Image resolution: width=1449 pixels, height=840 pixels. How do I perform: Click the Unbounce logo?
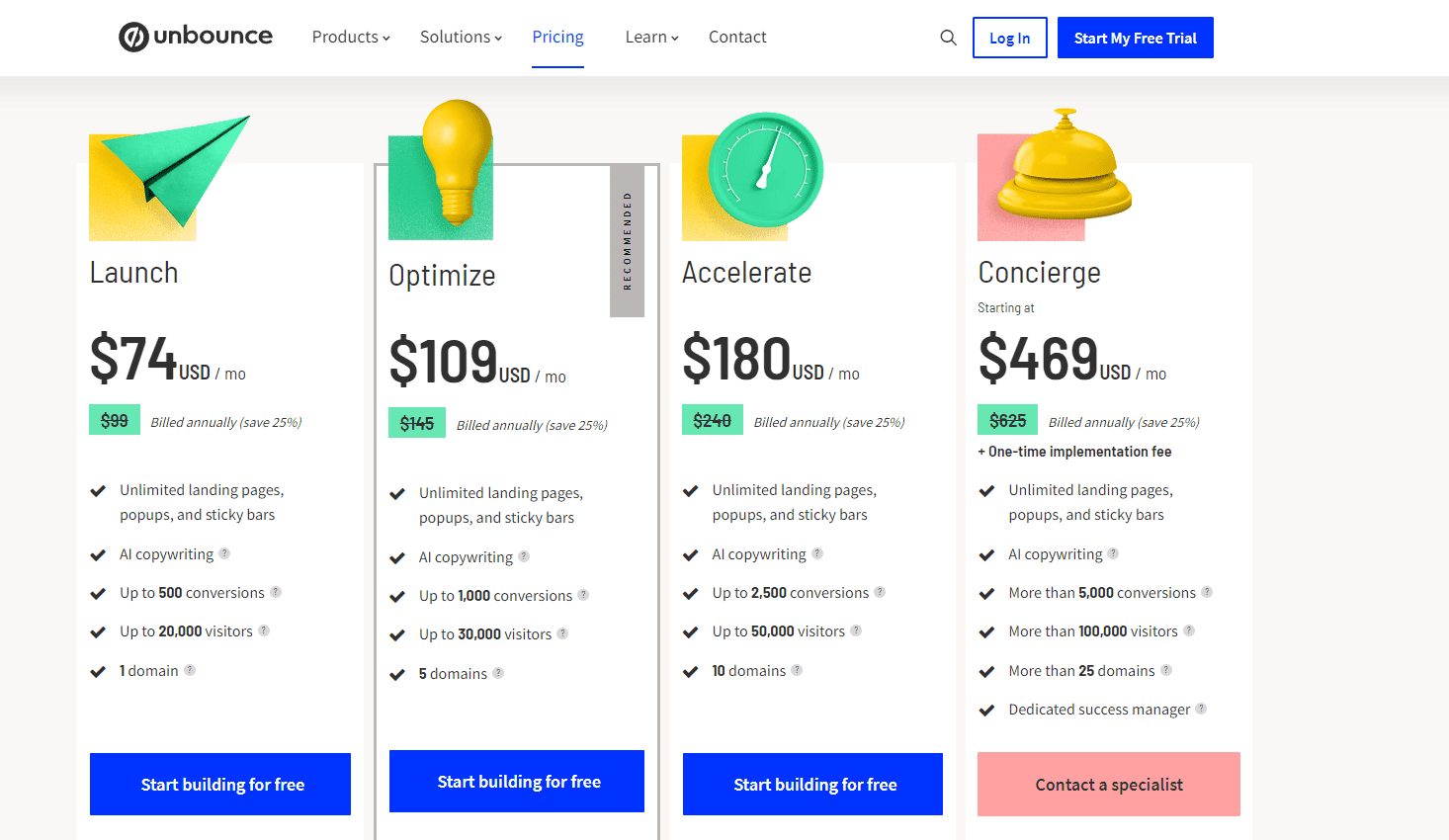196,37
